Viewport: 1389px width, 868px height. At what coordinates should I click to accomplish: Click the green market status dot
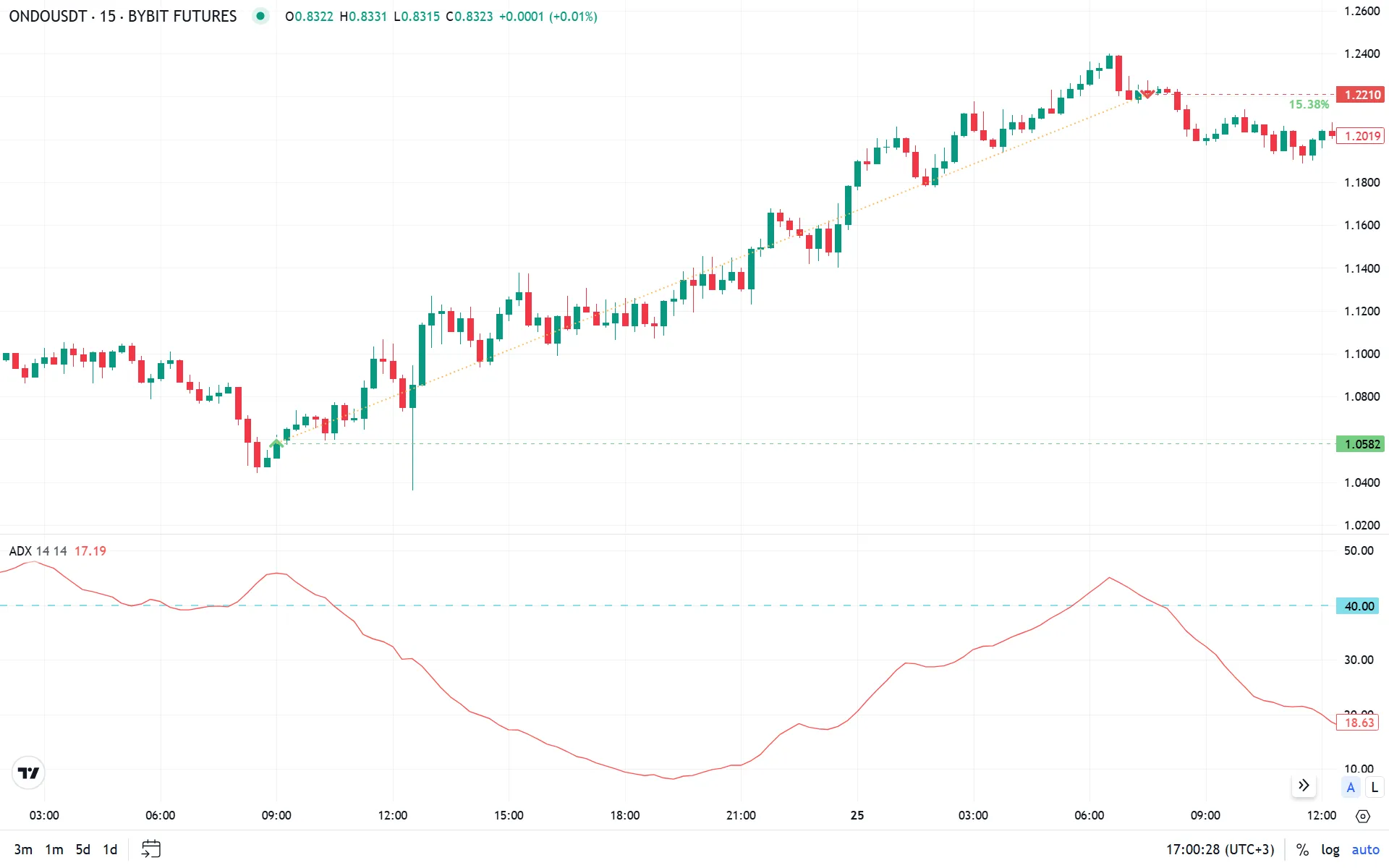[260, 16]
